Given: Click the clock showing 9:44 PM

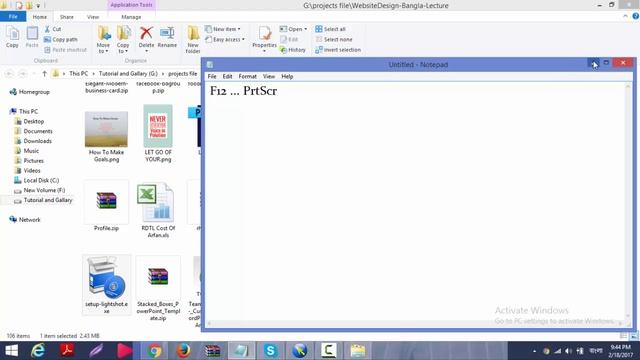Looking at the screenshot, I should coord(620,347).
